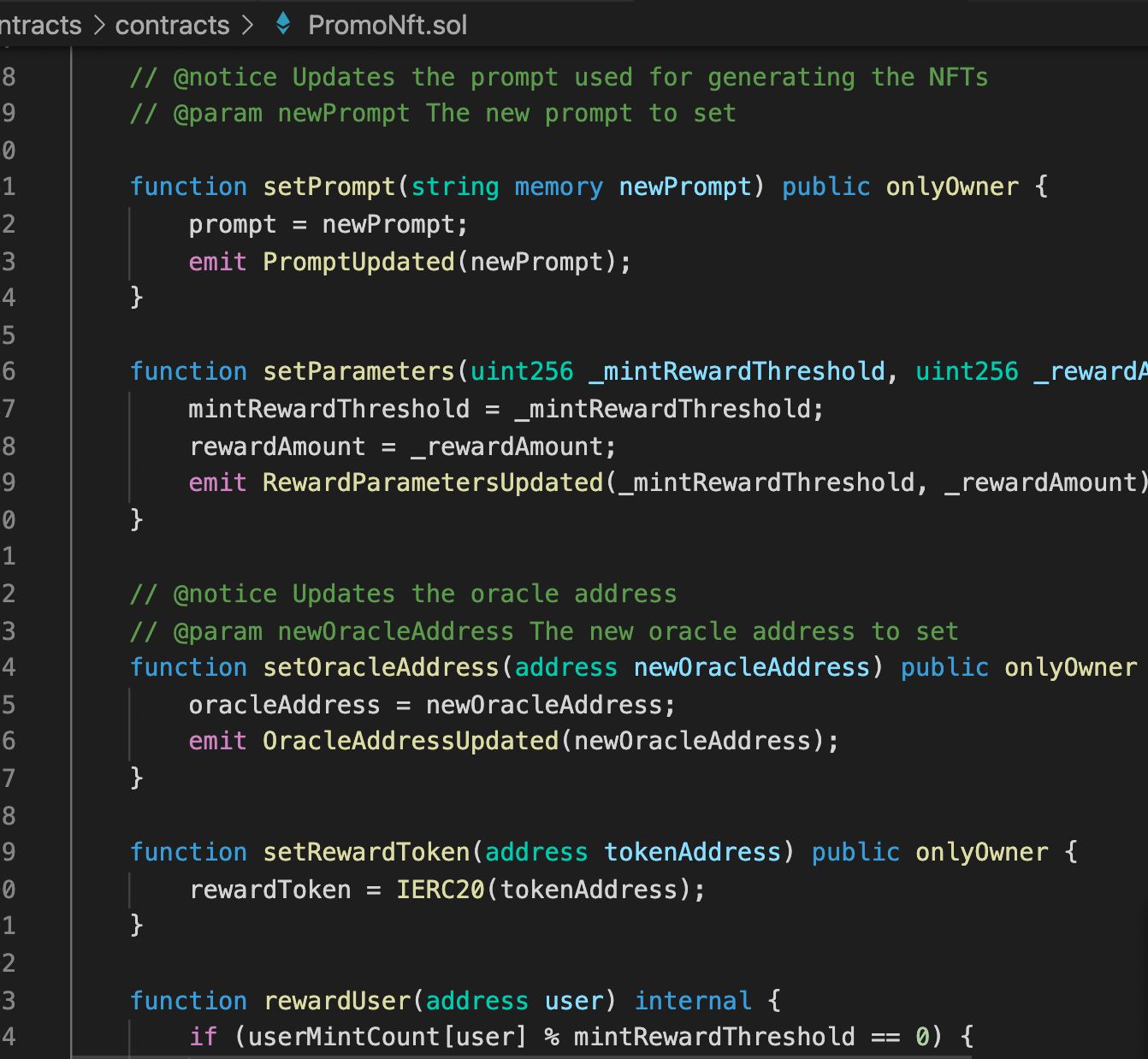
Task: Click the Solidity file icon in breadcrumb
Action: pyautogui.click(x=283, y=24)
